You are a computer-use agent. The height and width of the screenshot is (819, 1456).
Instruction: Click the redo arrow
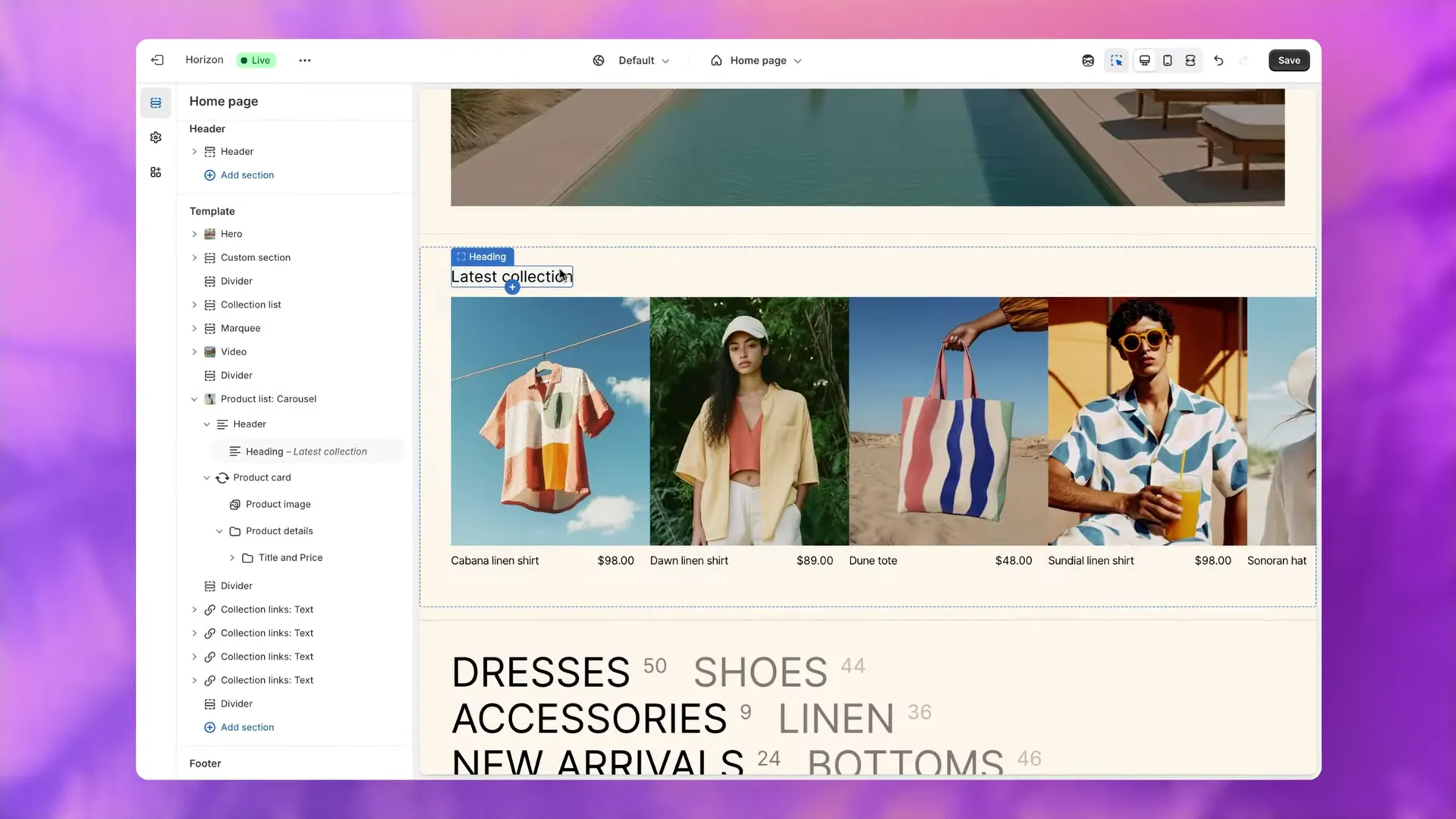point(1243,60)
